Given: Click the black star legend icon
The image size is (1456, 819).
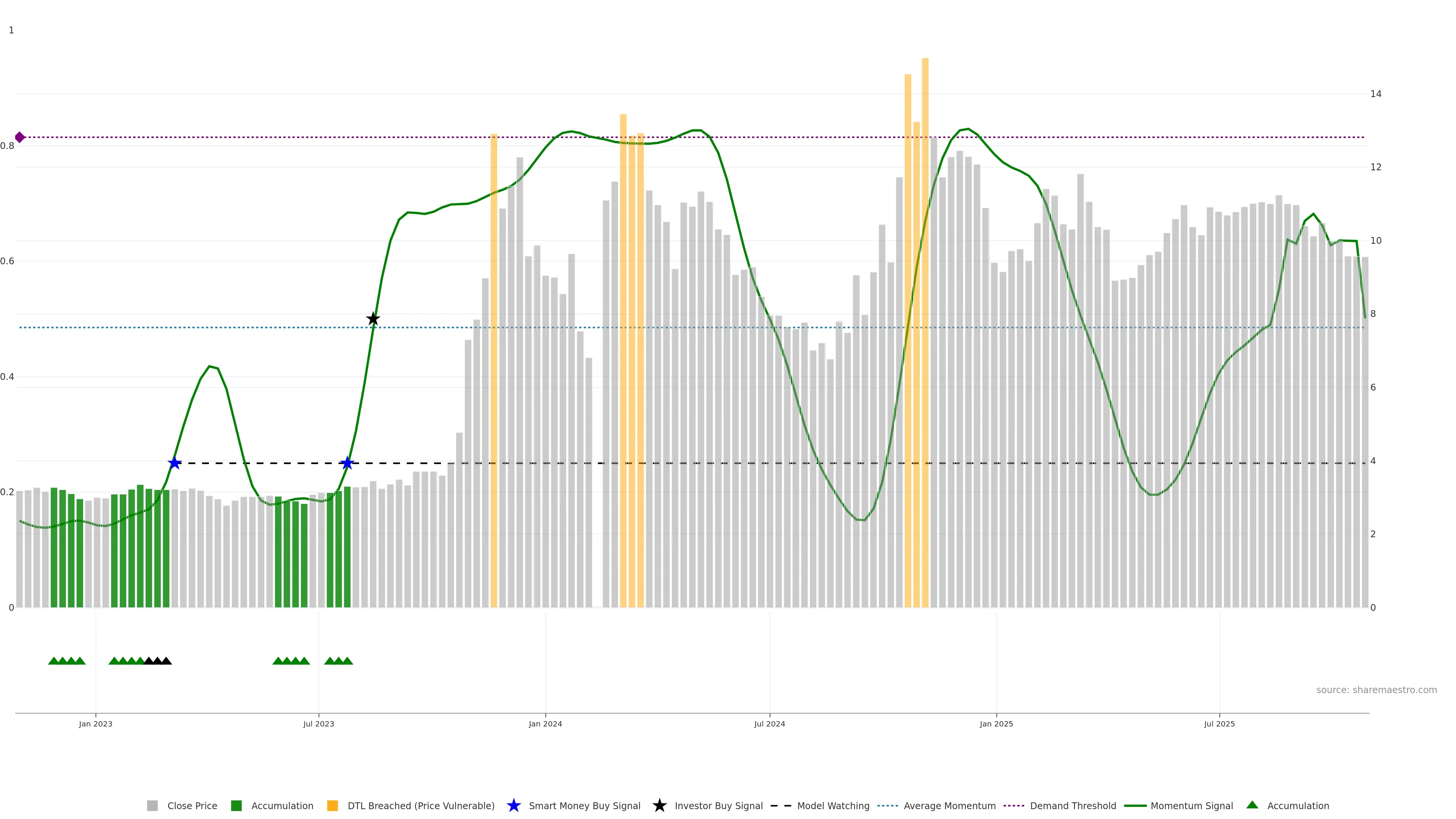Looking at the screenshot, I should pos(659,805).
